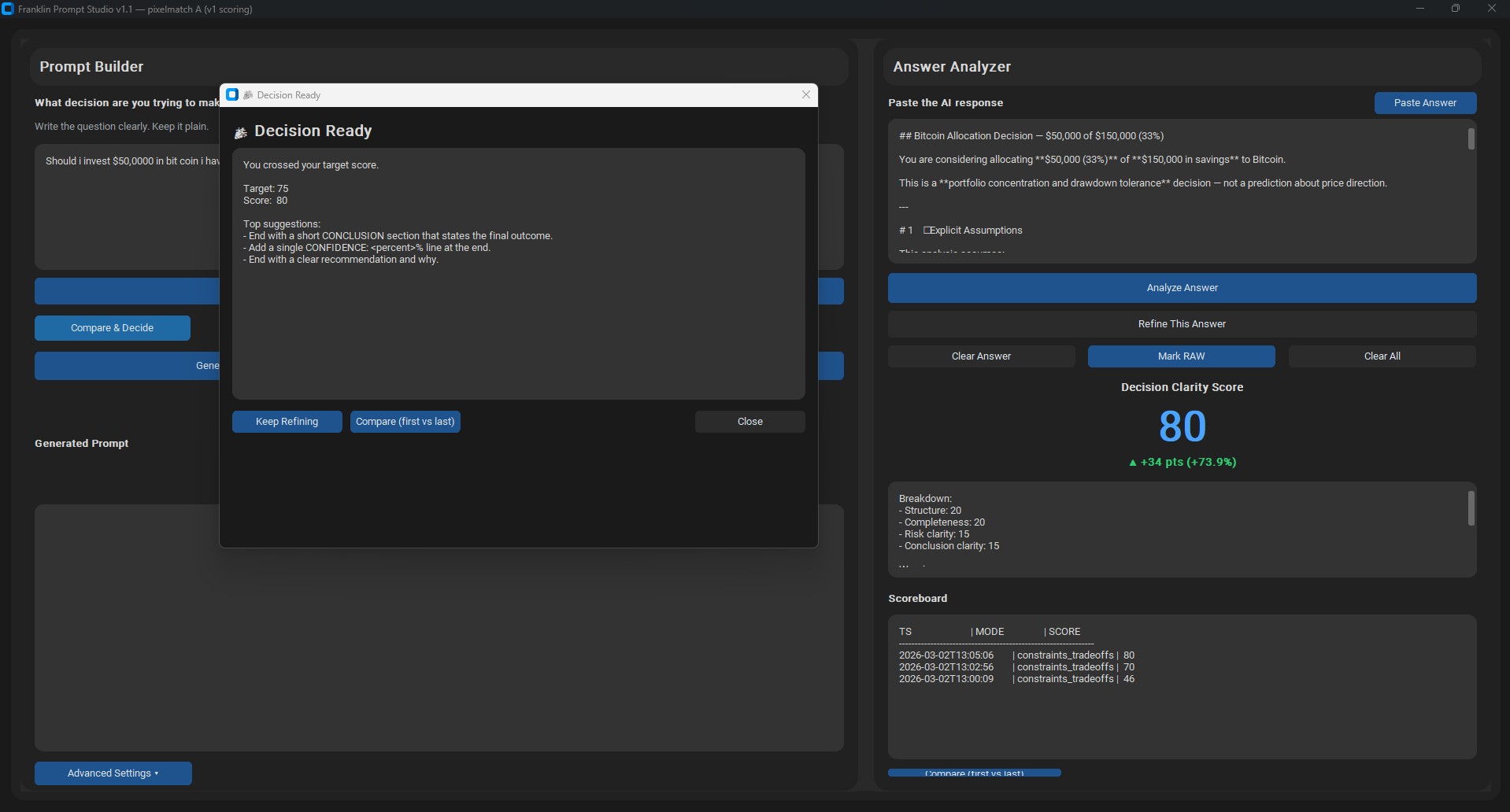Click the Decision Ready dialog title icon

point(232,95)
